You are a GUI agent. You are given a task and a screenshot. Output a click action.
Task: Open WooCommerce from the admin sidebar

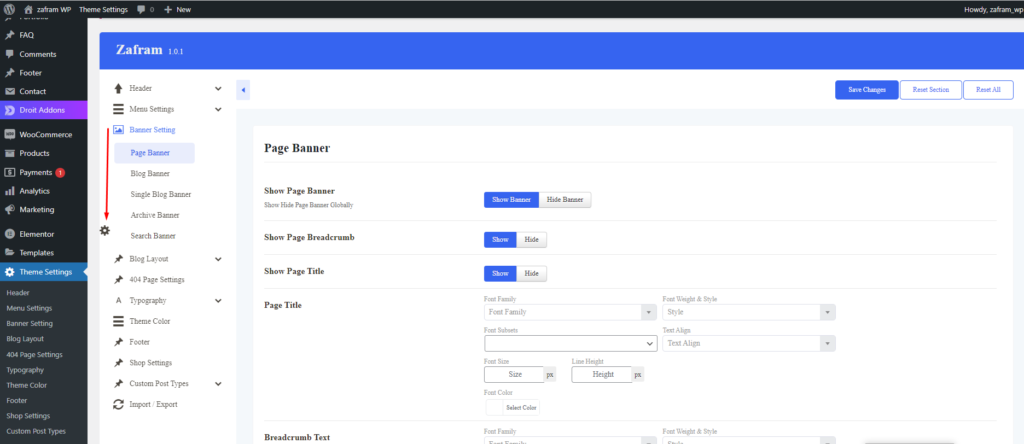point(45,134)
